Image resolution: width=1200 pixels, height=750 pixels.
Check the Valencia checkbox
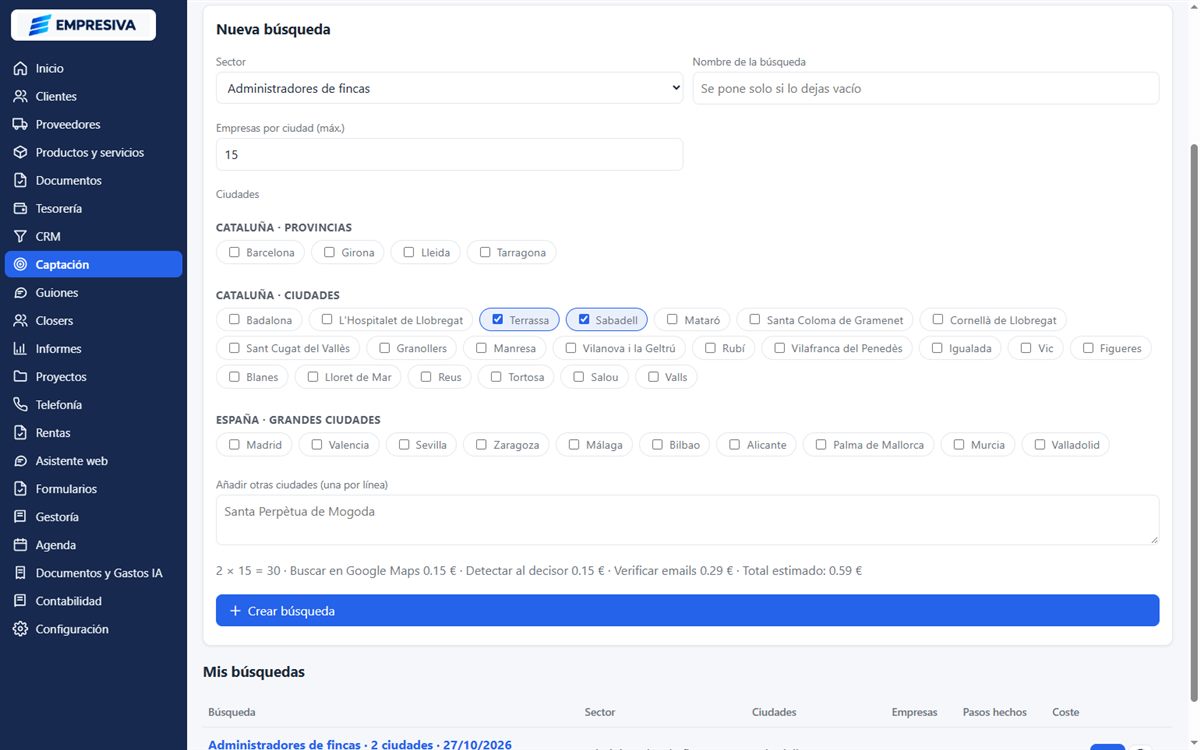[317, 444]
